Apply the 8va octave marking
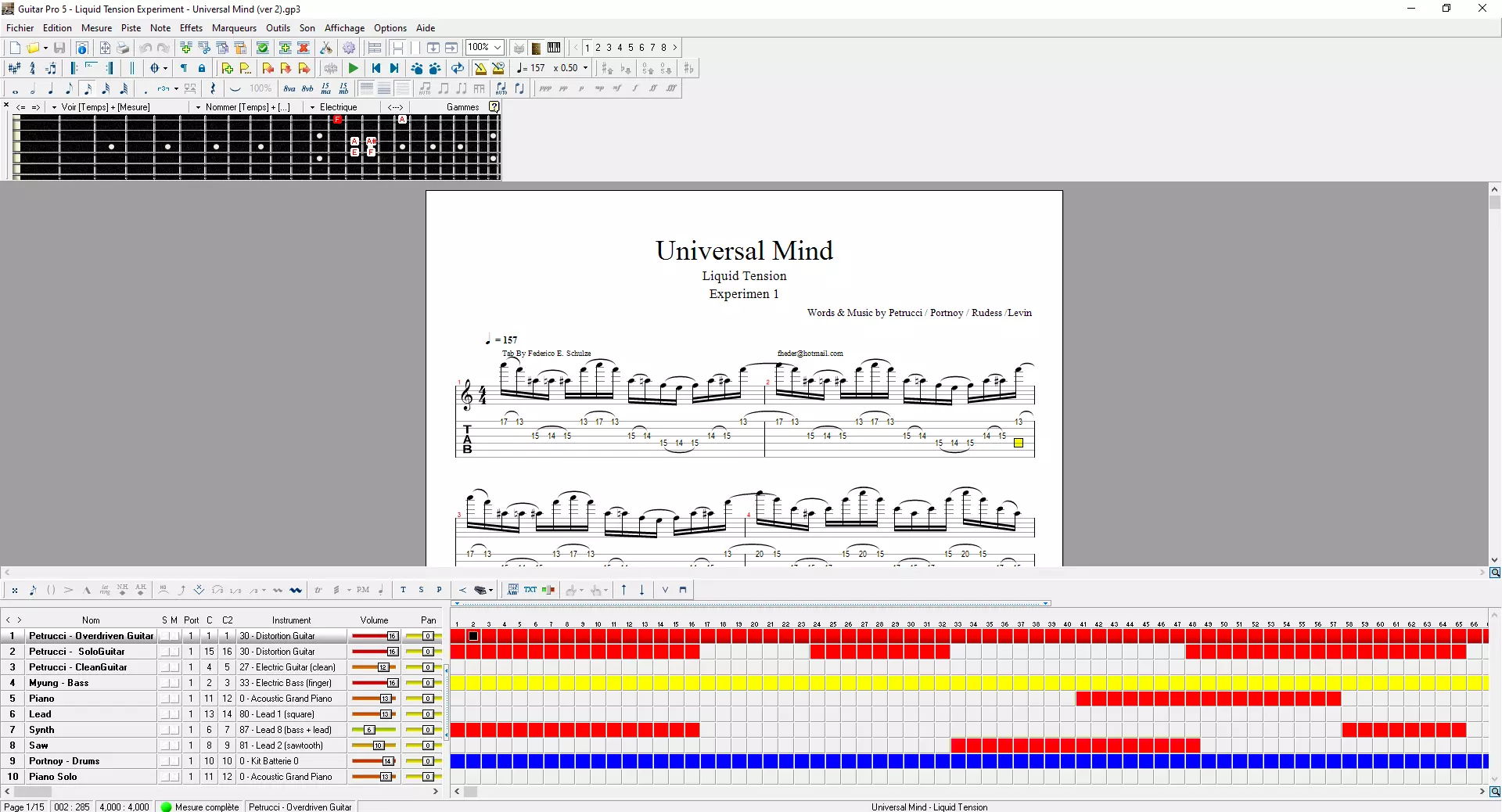 point(289,88)
